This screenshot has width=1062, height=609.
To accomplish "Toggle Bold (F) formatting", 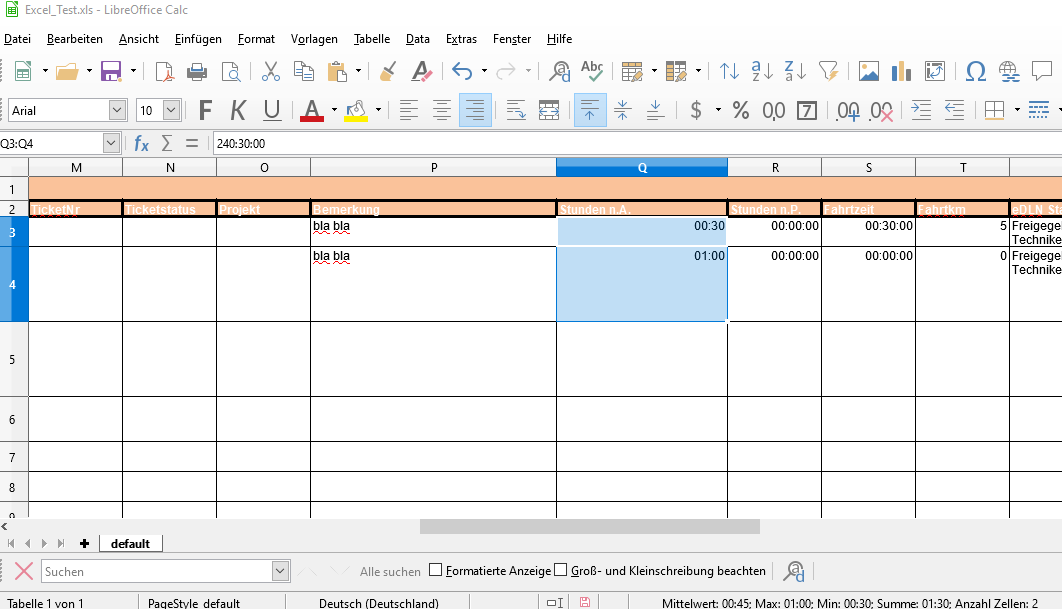I will tap(205, 110).
